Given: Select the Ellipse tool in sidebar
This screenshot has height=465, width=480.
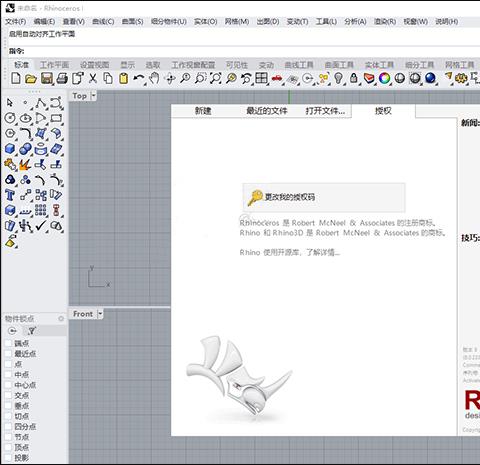Looking at the screenshot, I should click(25, 118).
